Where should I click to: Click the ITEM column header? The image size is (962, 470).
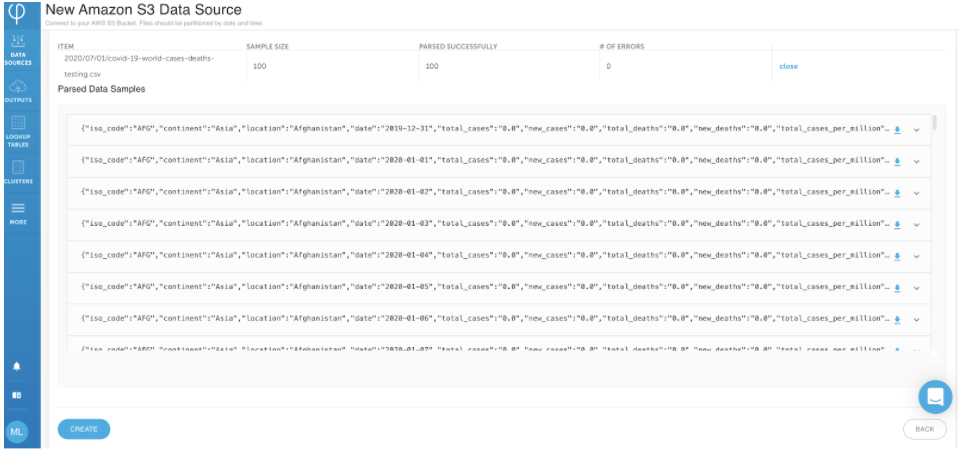(64, 46)
